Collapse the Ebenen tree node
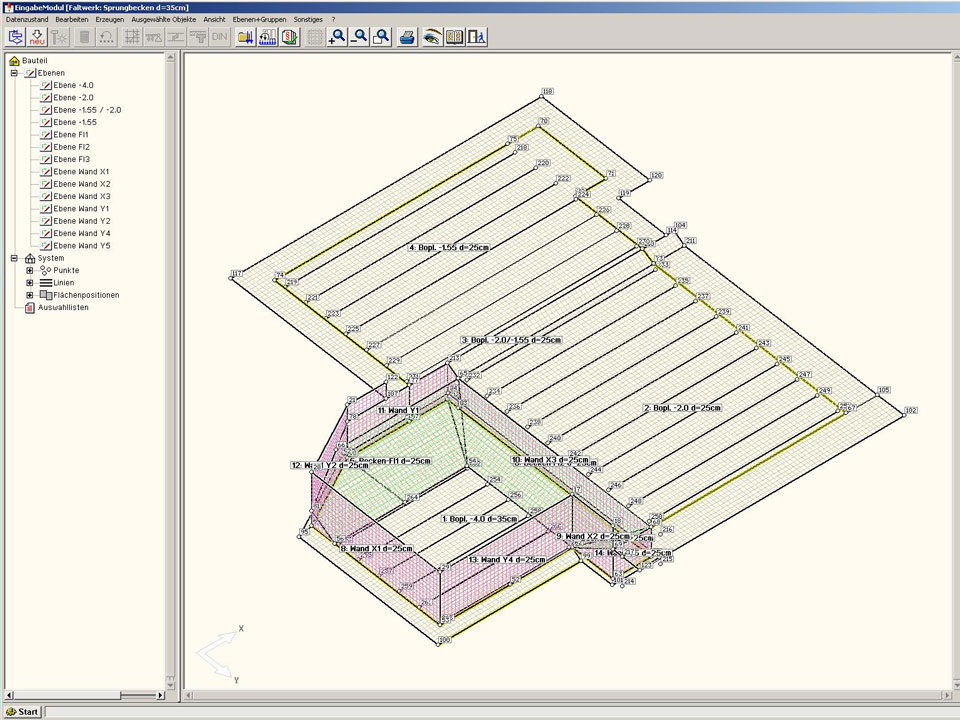The height and width of the screenshot is (720, 960). tap(15, 73)
